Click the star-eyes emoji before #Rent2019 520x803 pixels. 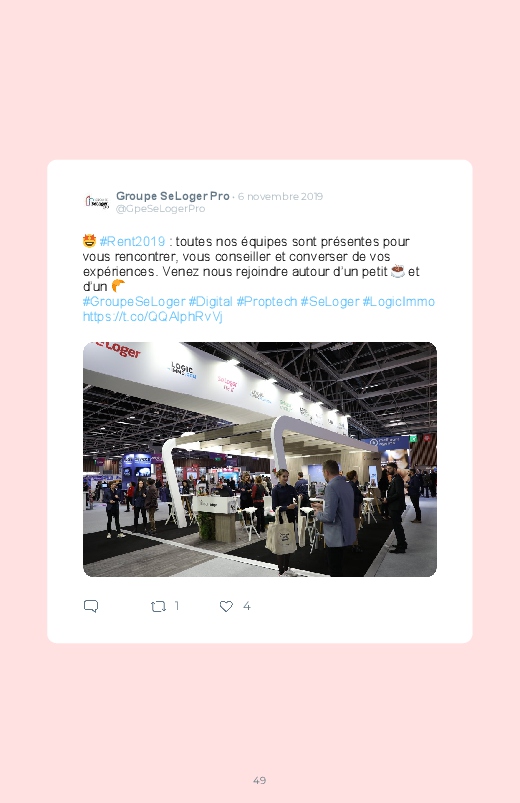(x=90, y=241)
